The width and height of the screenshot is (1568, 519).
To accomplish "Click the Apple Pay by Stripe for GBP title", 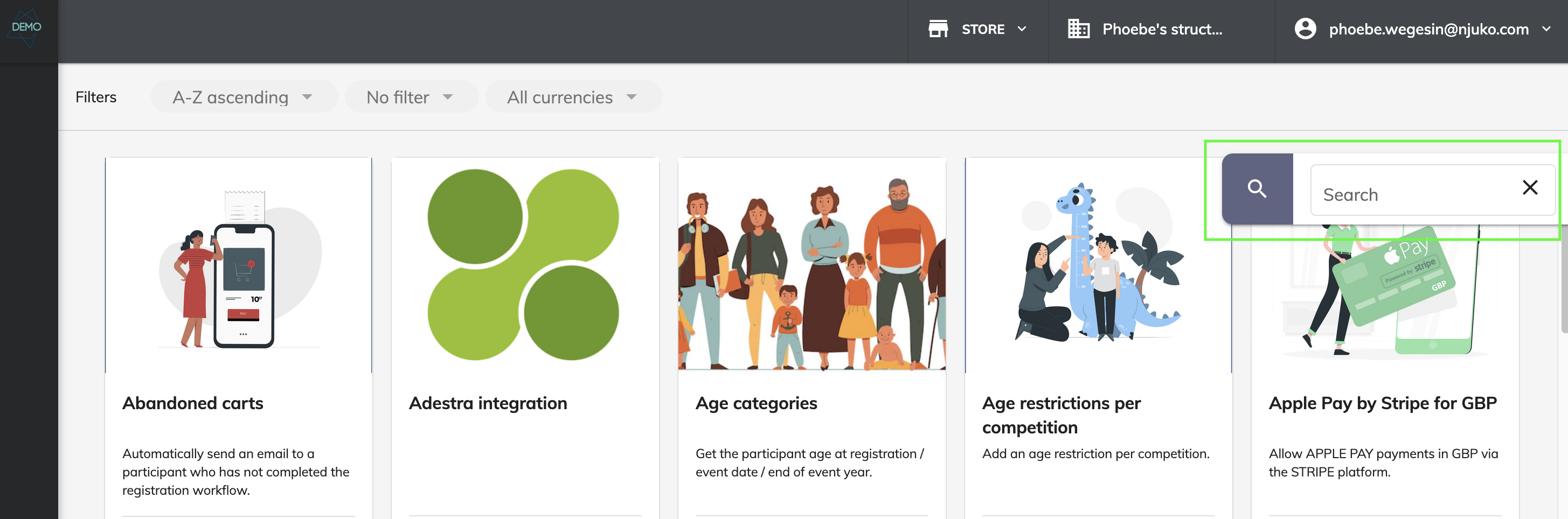I will (x=1382, y=403).
